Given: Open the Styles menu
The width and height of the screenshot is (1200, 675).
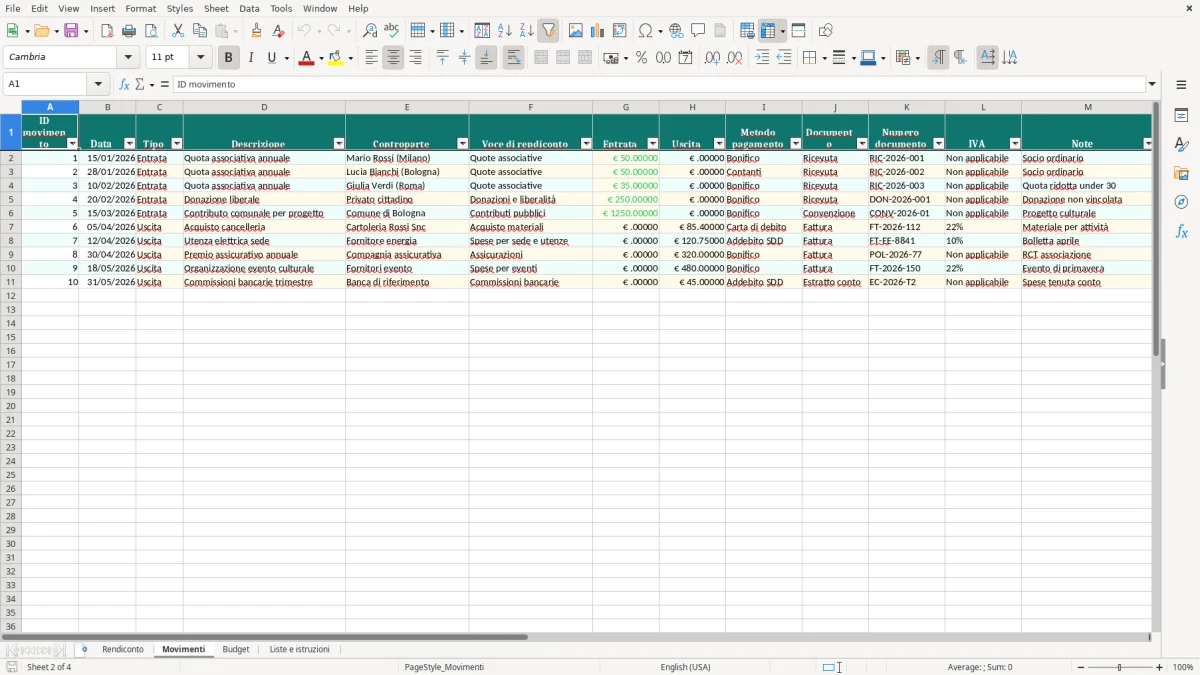Looking at the screenshot, I should [x=180, y=8].
